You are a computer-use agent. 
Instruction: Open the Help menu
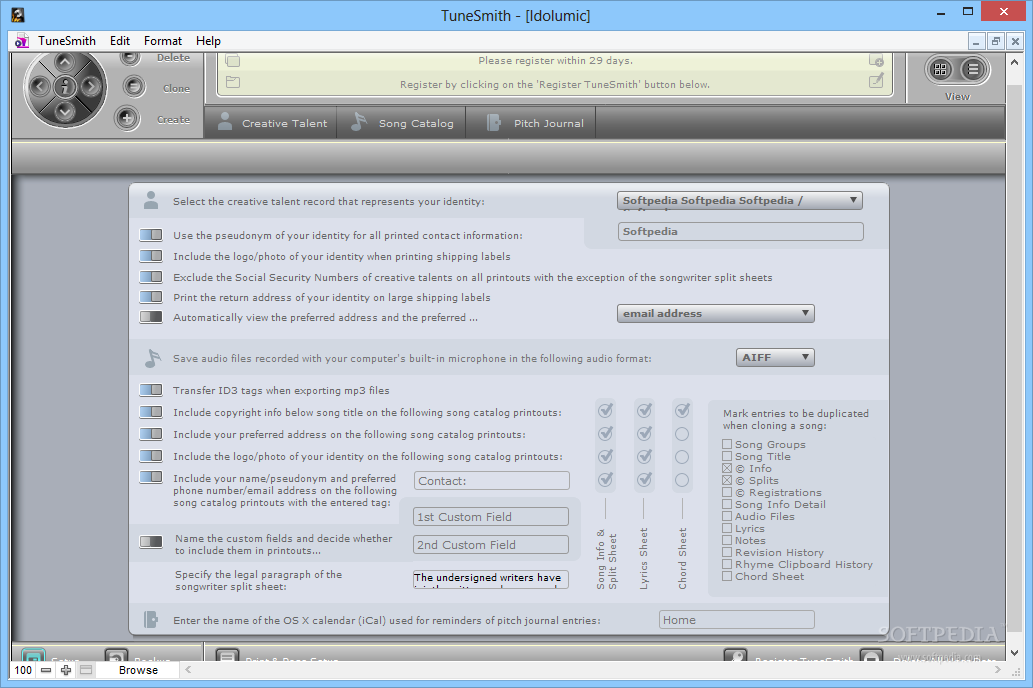(x=208, y=41)
